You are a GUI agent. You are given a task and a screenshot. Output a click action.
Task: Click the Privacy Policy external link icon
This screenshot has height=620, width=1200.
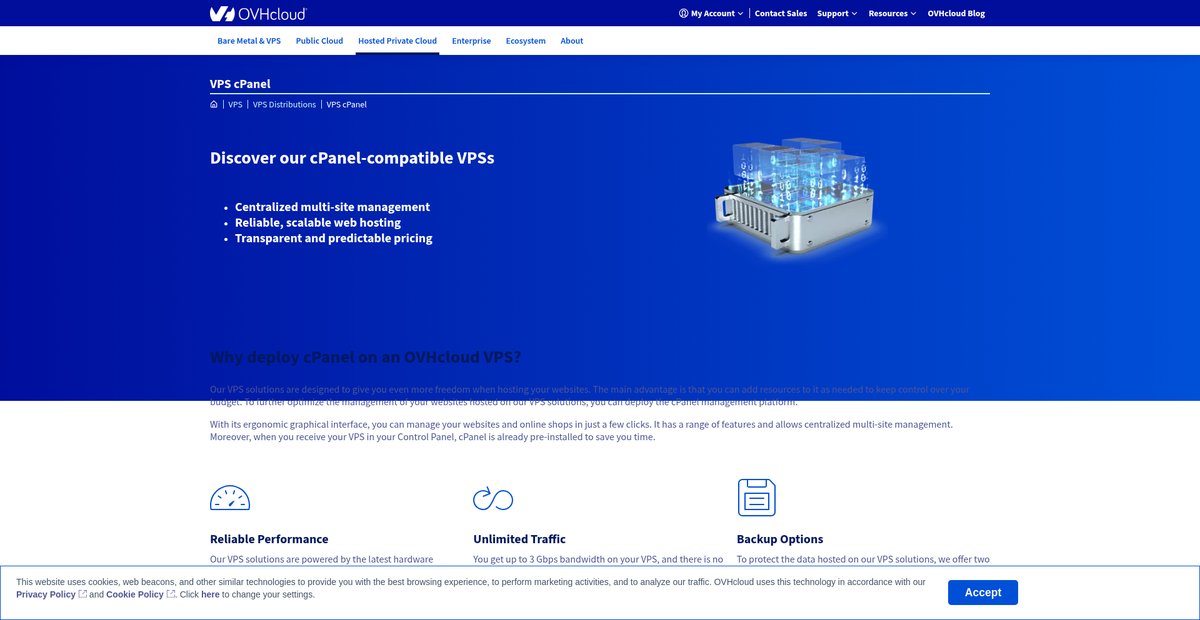83,594
